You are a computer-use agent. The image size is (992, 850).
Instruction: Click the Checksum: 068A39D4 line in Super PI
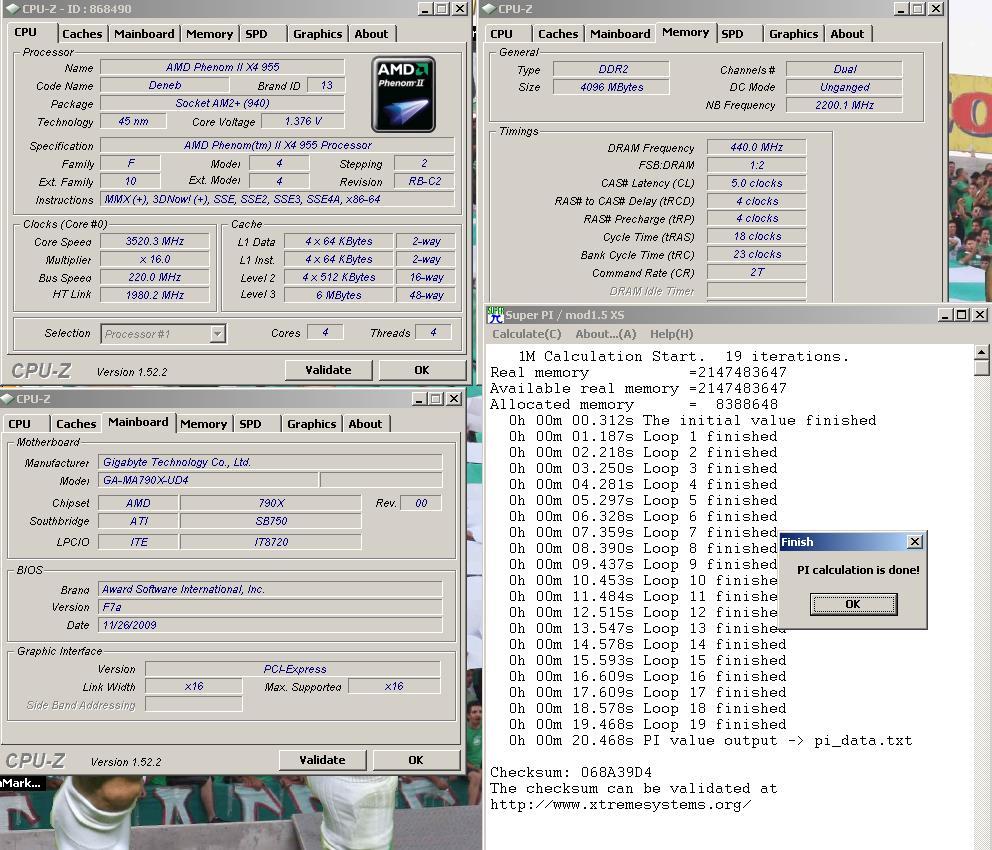click(x=571, y=772)
